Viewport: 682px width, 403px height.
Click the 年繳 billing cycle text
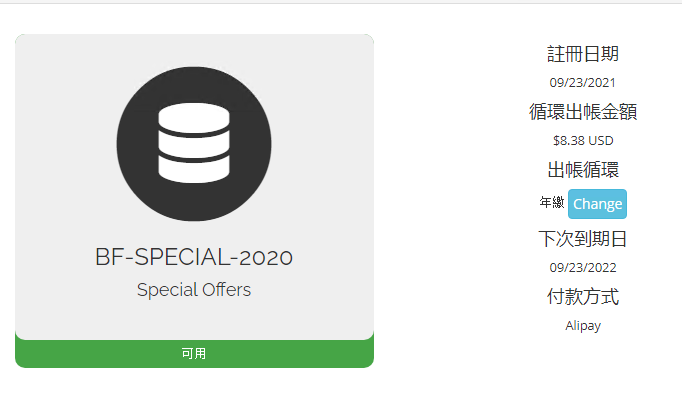click(552, 203)
